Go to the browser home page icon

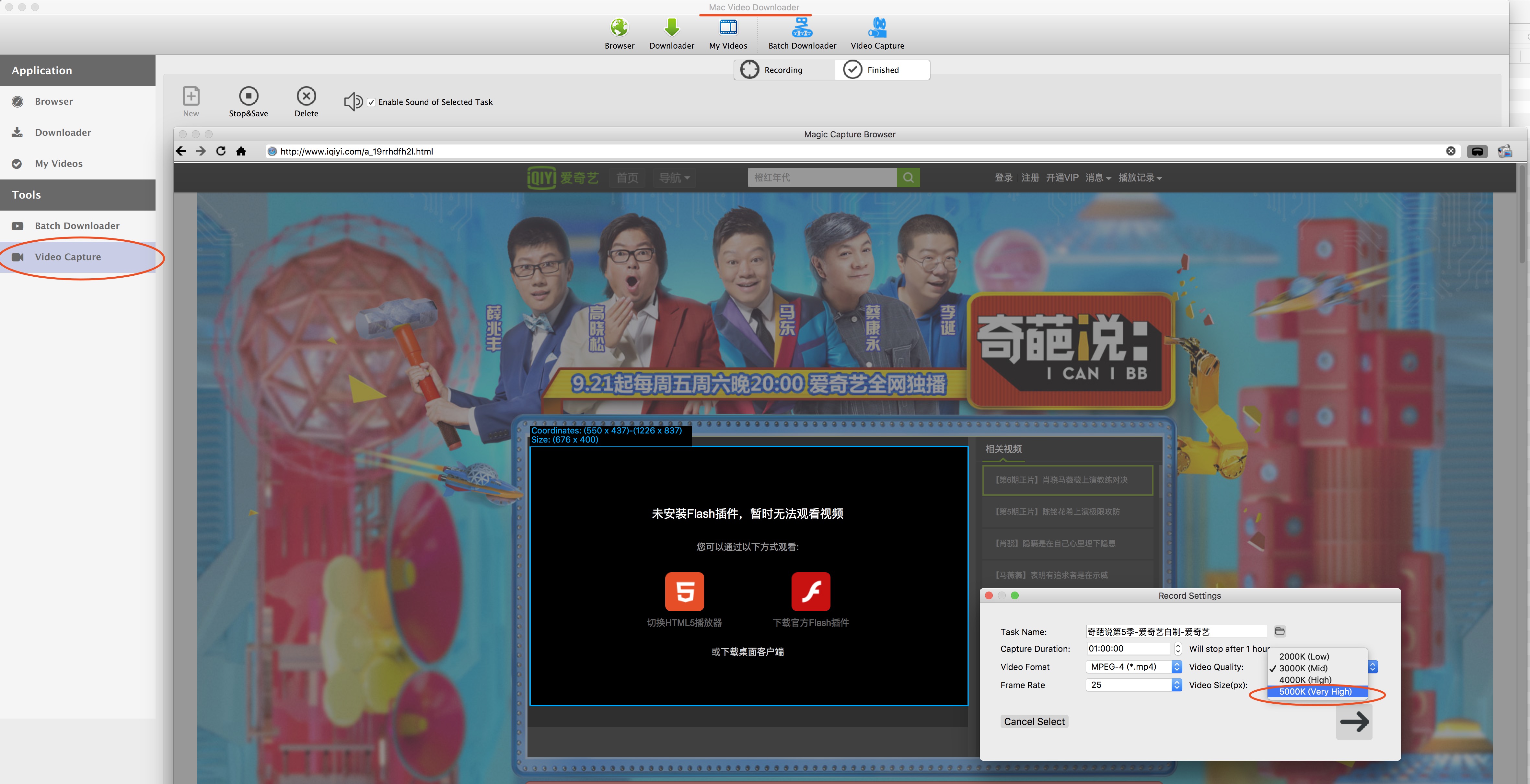[240, 152]
